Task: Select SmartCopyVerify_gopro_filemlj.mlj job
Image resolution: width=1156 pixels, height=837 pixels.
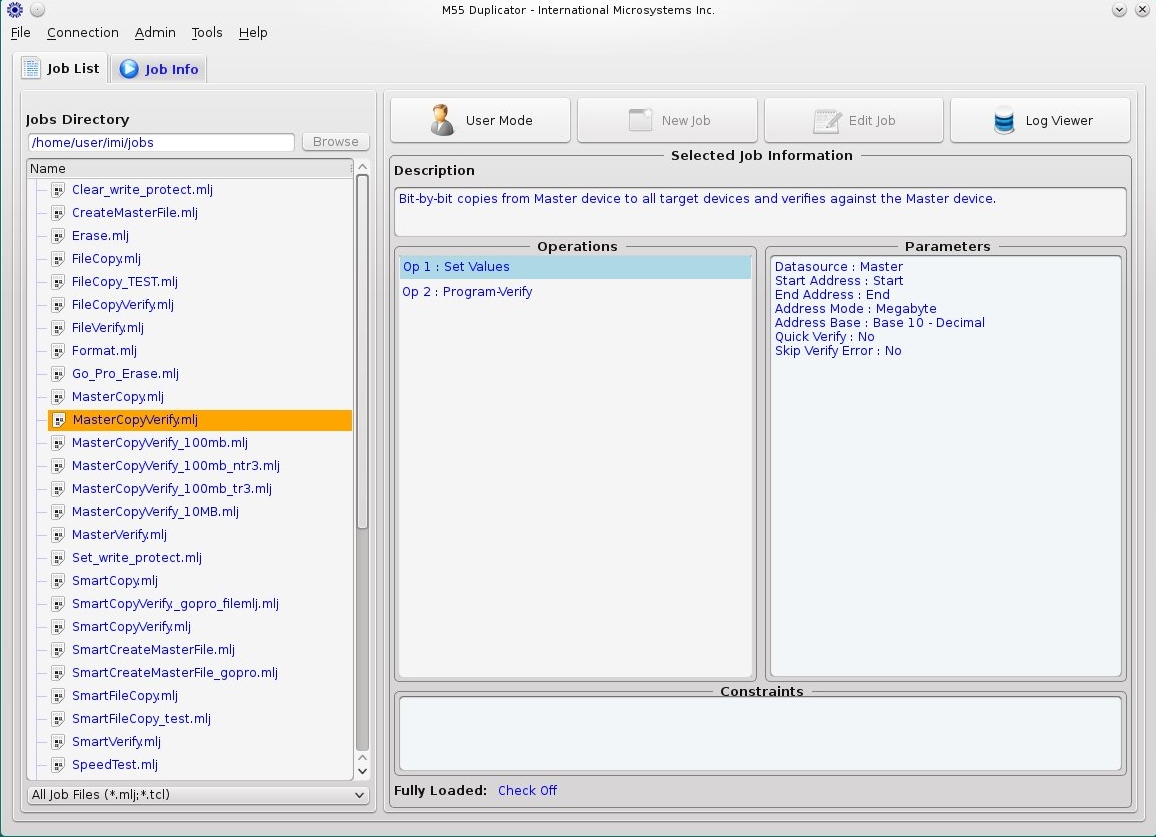Action: click(x=175, y=604)
